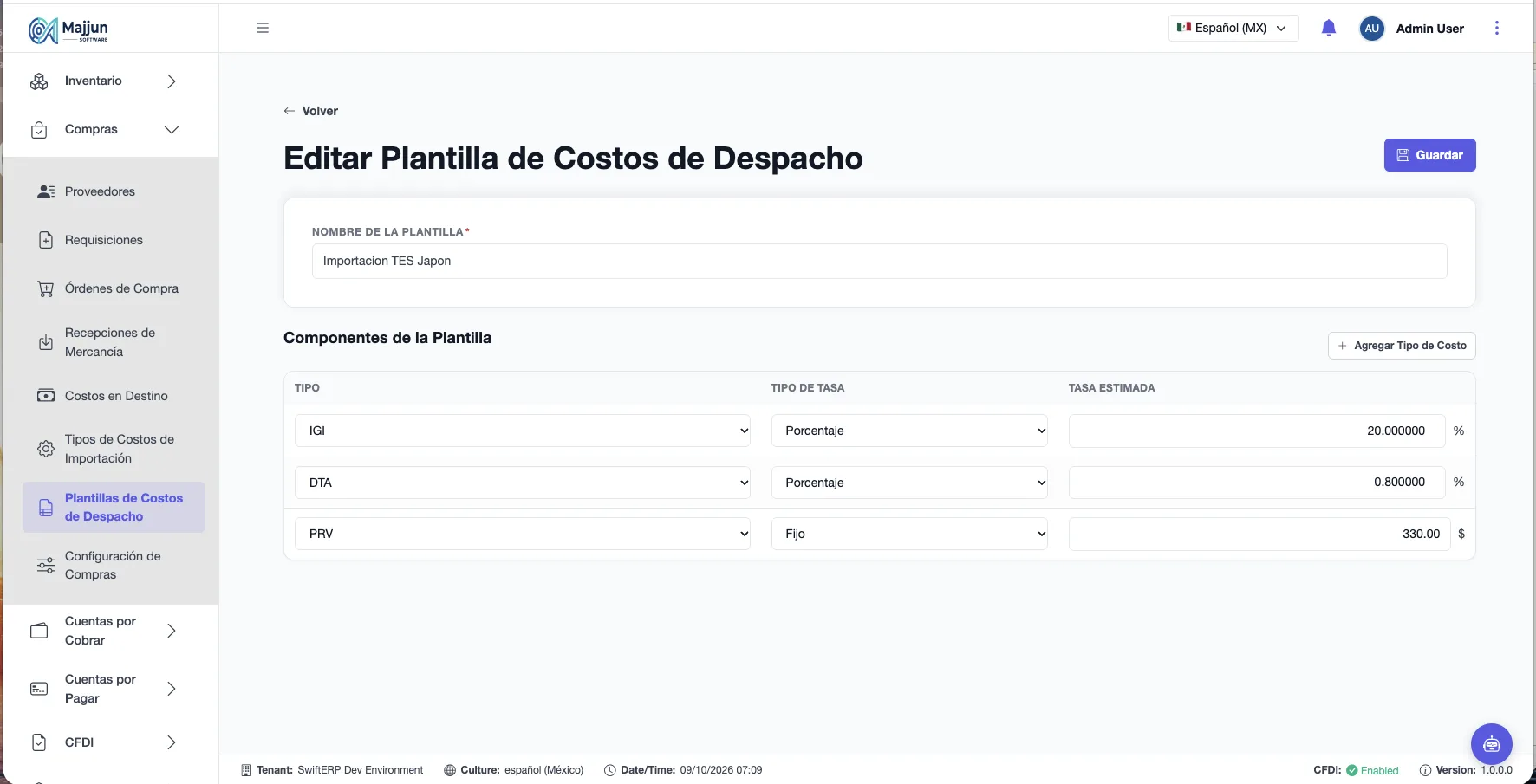Click the Tipos de Costos gear icon

click(x=46, y=449)
